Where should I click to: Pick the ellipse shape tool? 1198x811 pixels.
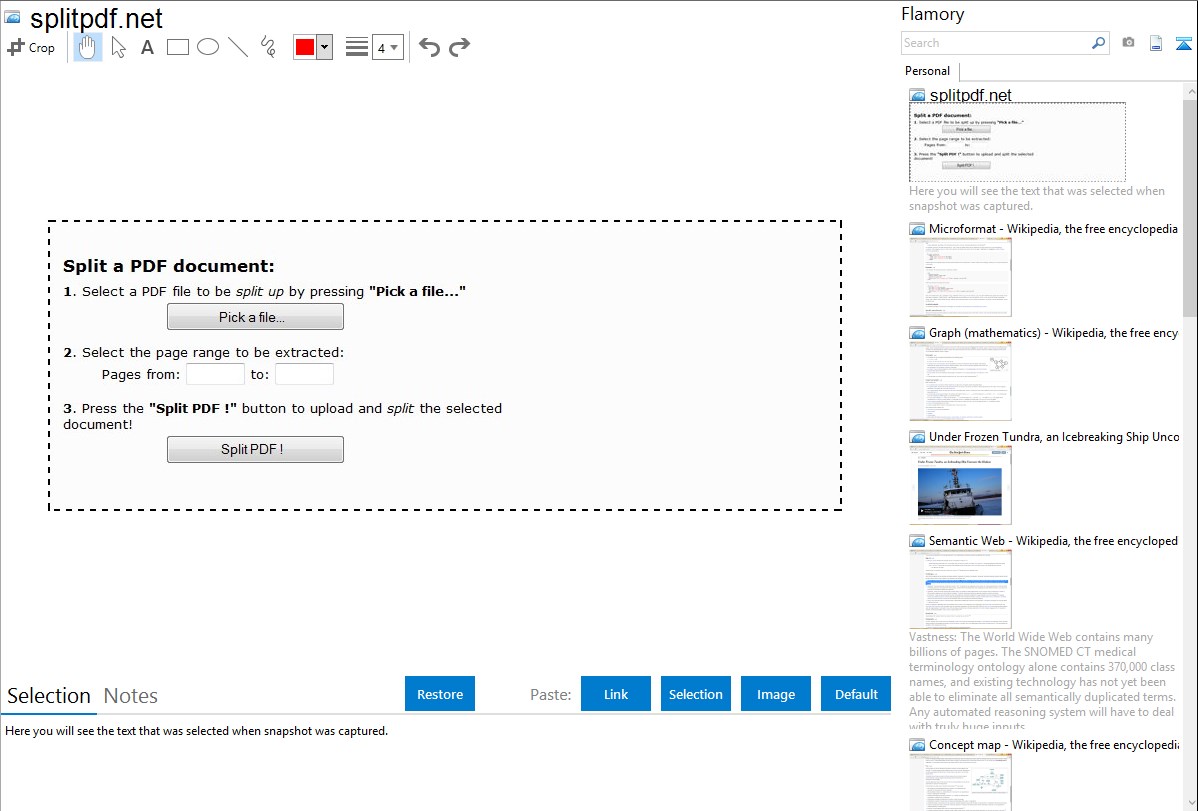pyautogui.click(x=208, y=47)
